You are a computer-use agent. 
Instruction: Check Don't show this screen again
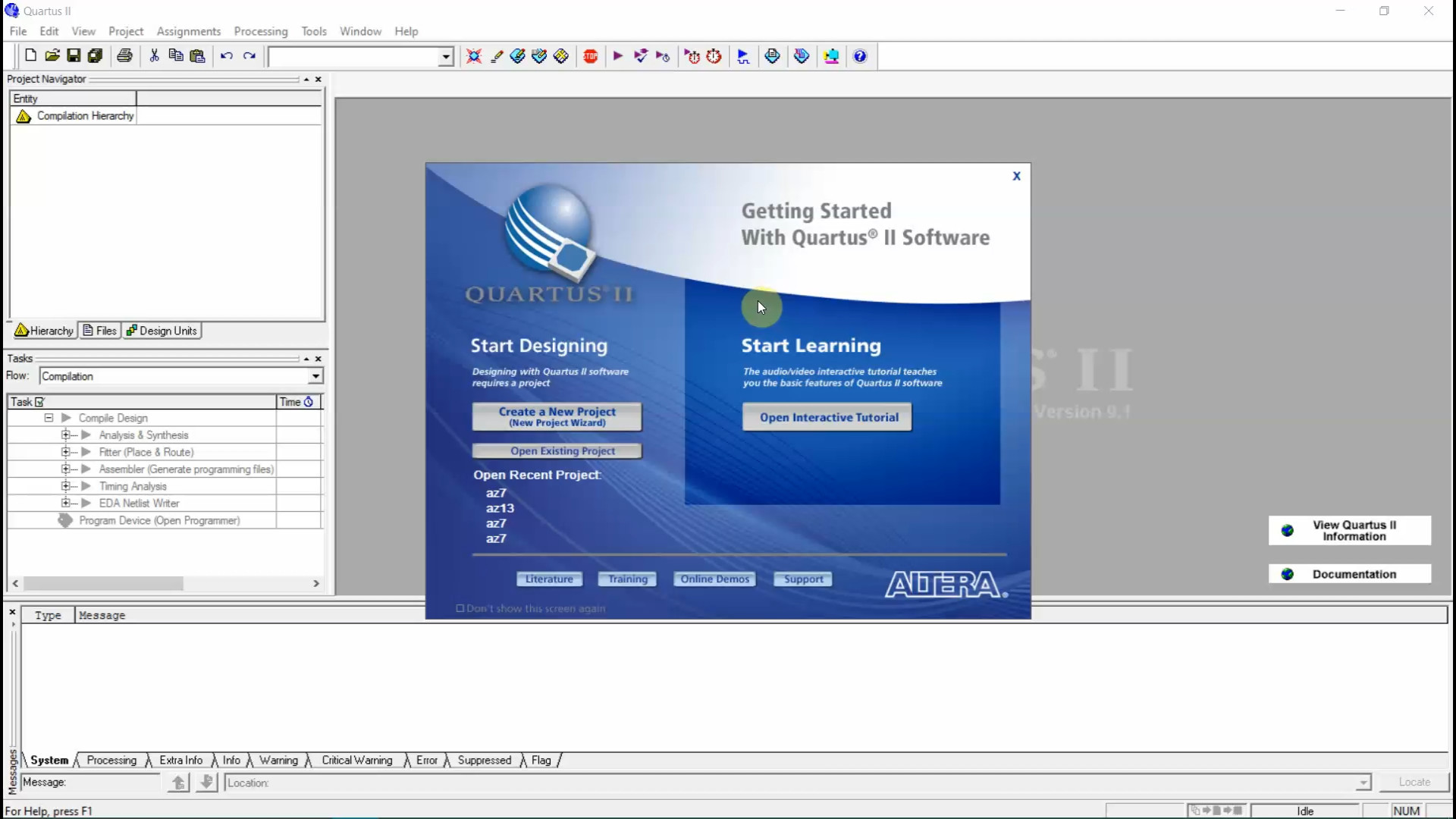[460, 608]
